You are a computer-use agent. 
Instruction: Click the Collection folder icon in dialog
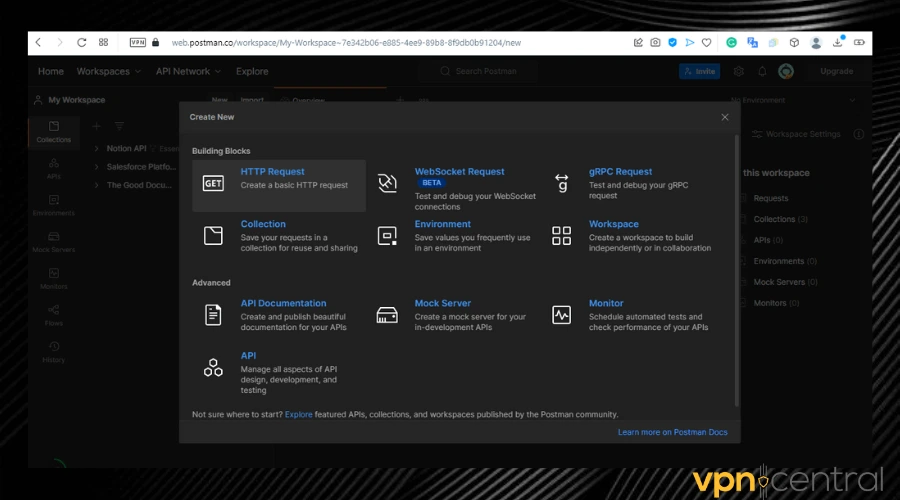point(213,235)
